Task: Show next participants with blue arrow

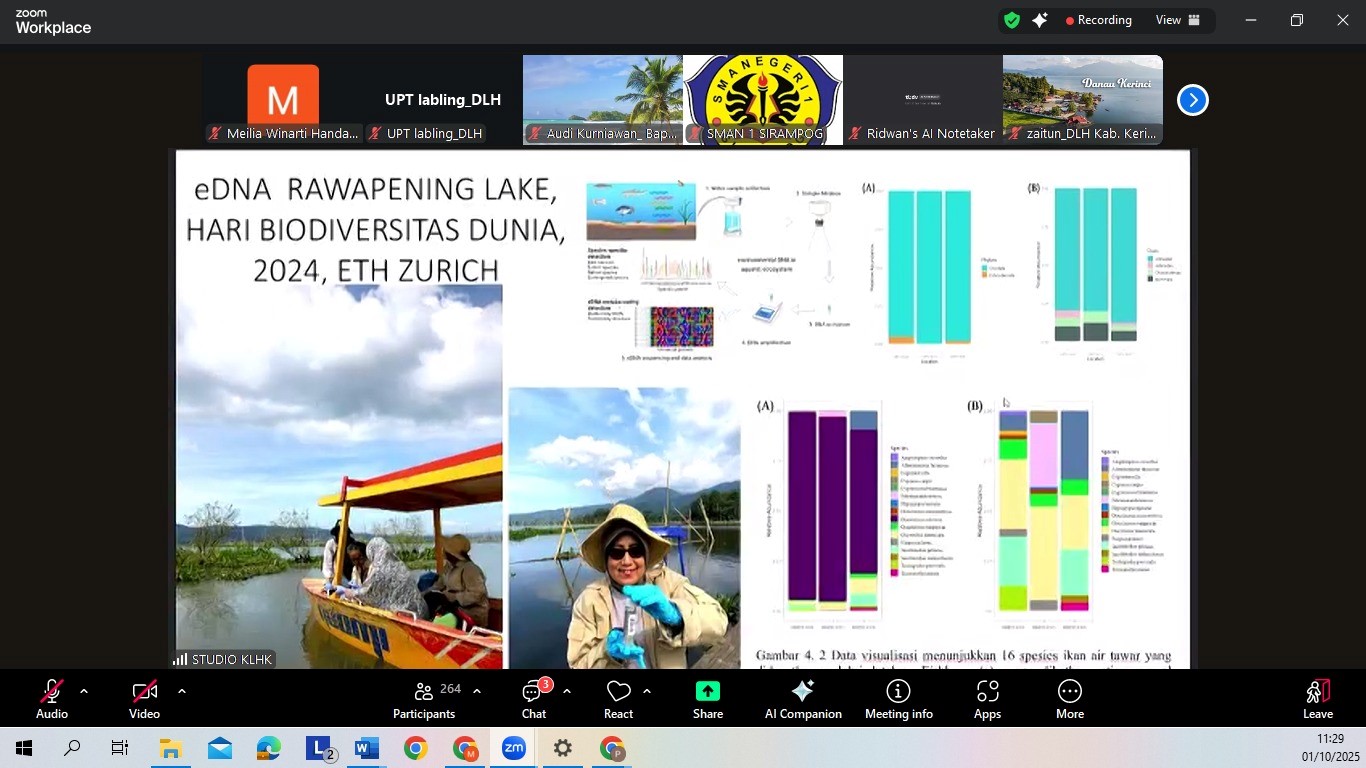Action: [x=1192, y=100]
